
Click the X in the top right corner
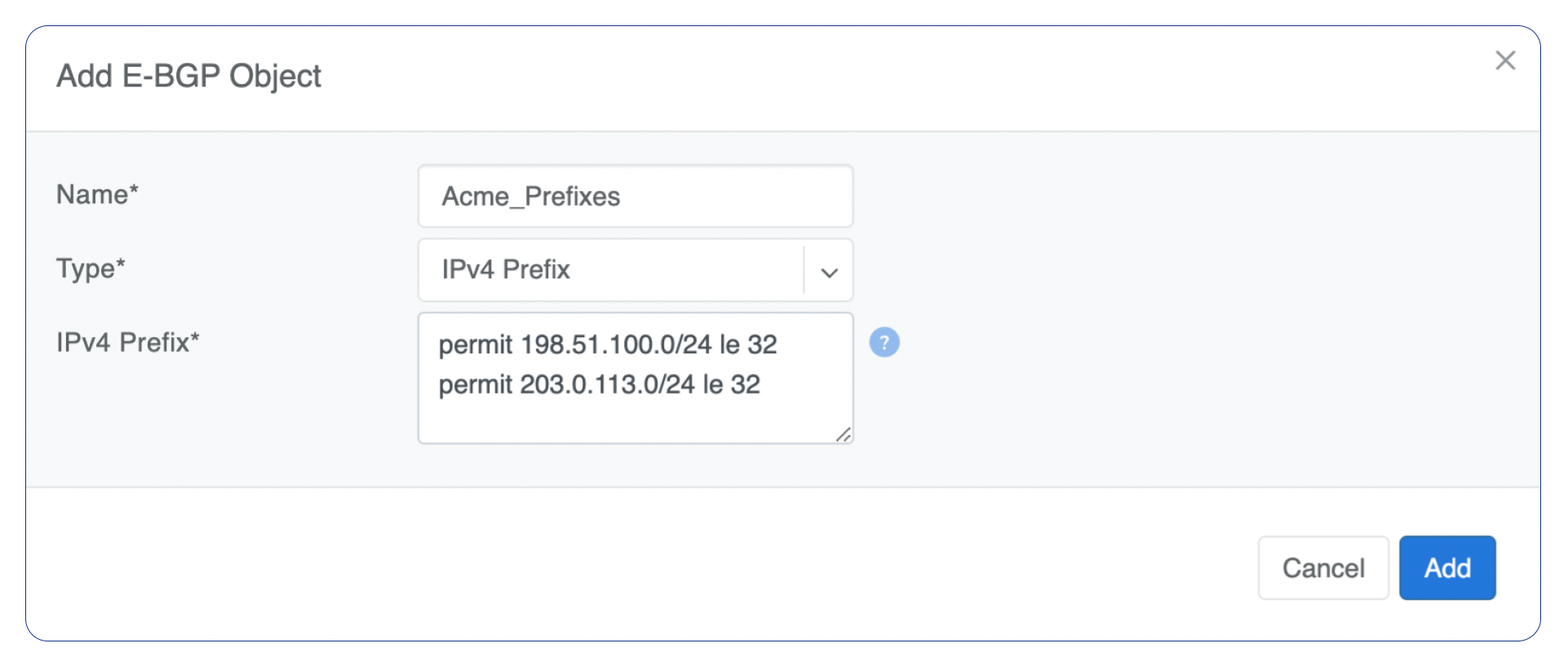[1505, 60]
